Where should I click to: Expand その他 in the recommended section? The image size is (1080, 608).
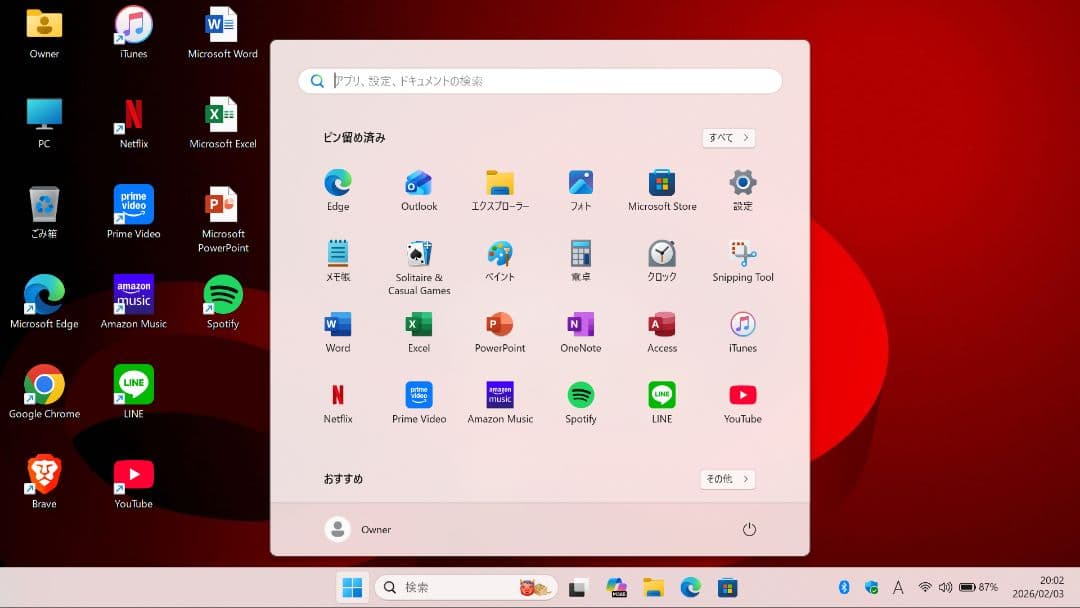tap(727, 478)
